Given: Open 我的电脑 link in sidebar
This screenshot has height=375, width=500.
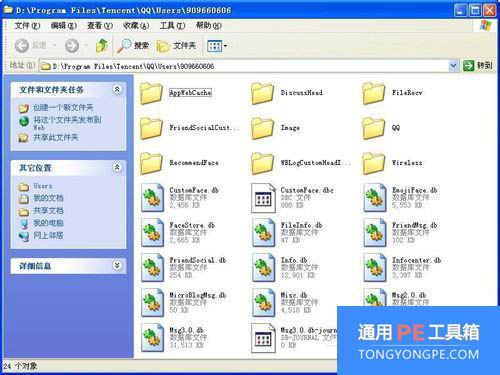Looking at the screenshot, I should [48, 223].
